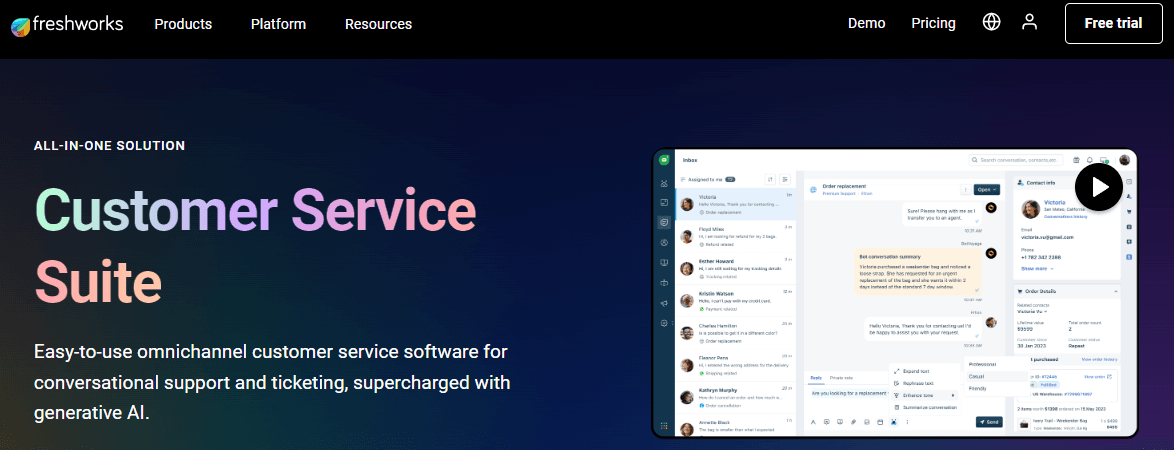Click the settings gear in the preview sidebar
1174x450 pixels.
(x=664, y=323)
